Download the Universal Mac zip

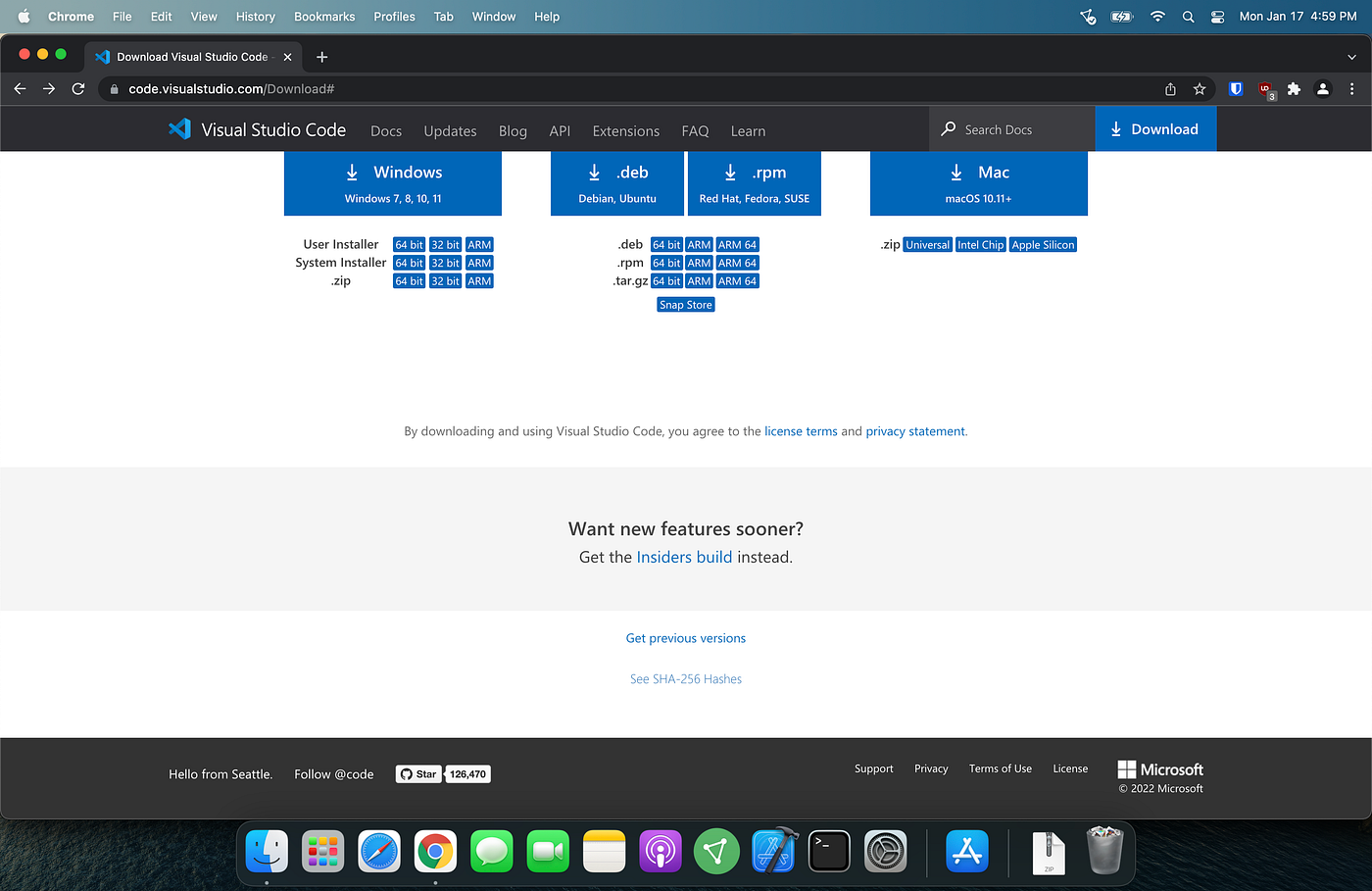pos(927,244)
